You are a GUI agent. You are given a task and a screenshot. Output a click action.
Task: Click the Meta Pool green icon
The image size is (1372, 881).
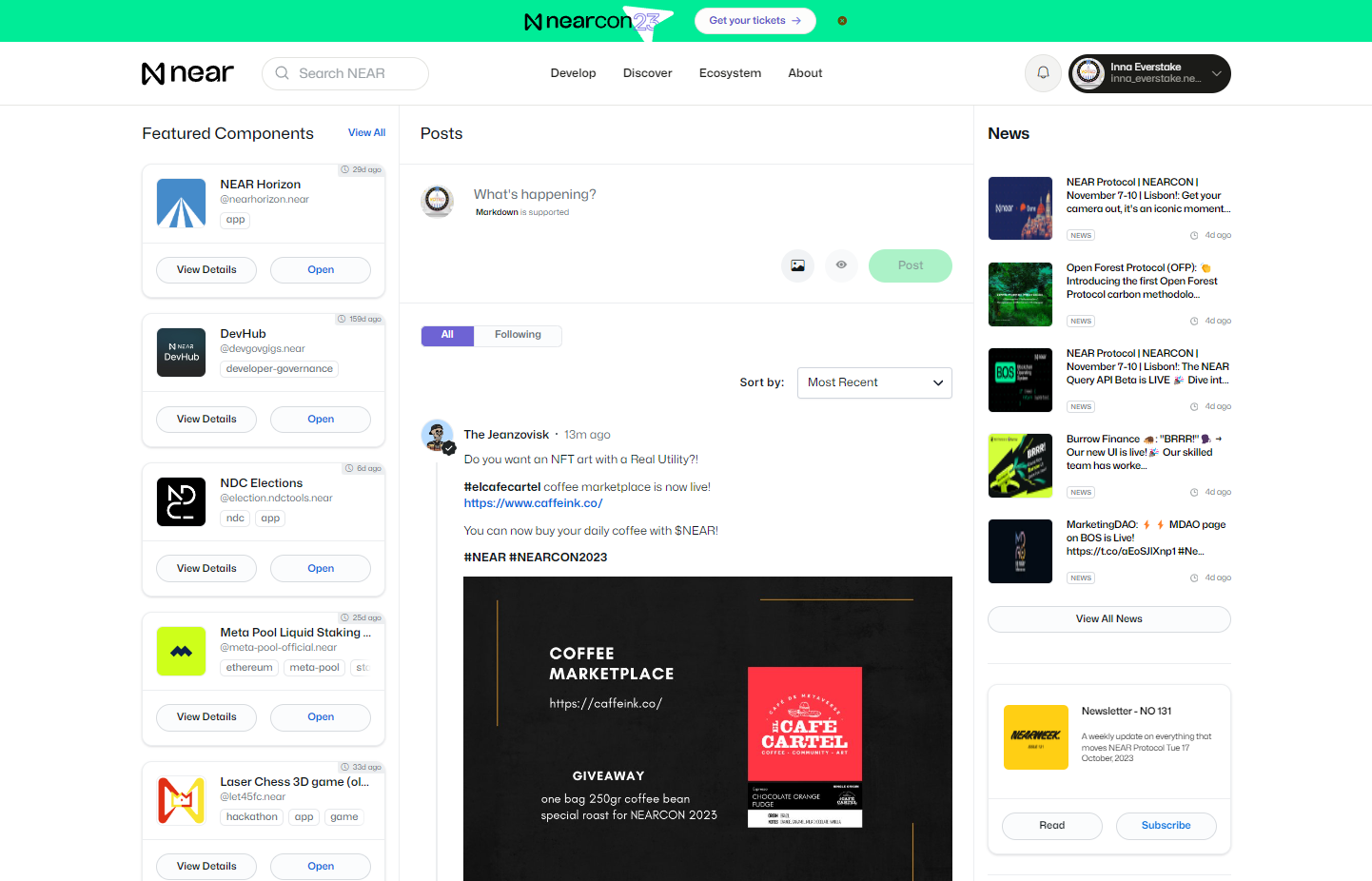tap(181, 652)
